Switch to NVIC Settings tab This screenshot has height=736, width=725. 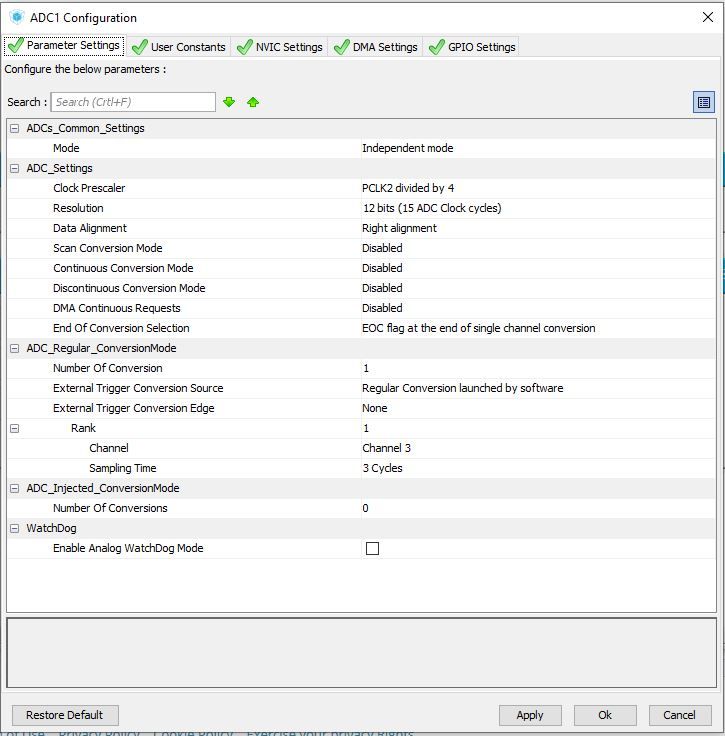280,47
